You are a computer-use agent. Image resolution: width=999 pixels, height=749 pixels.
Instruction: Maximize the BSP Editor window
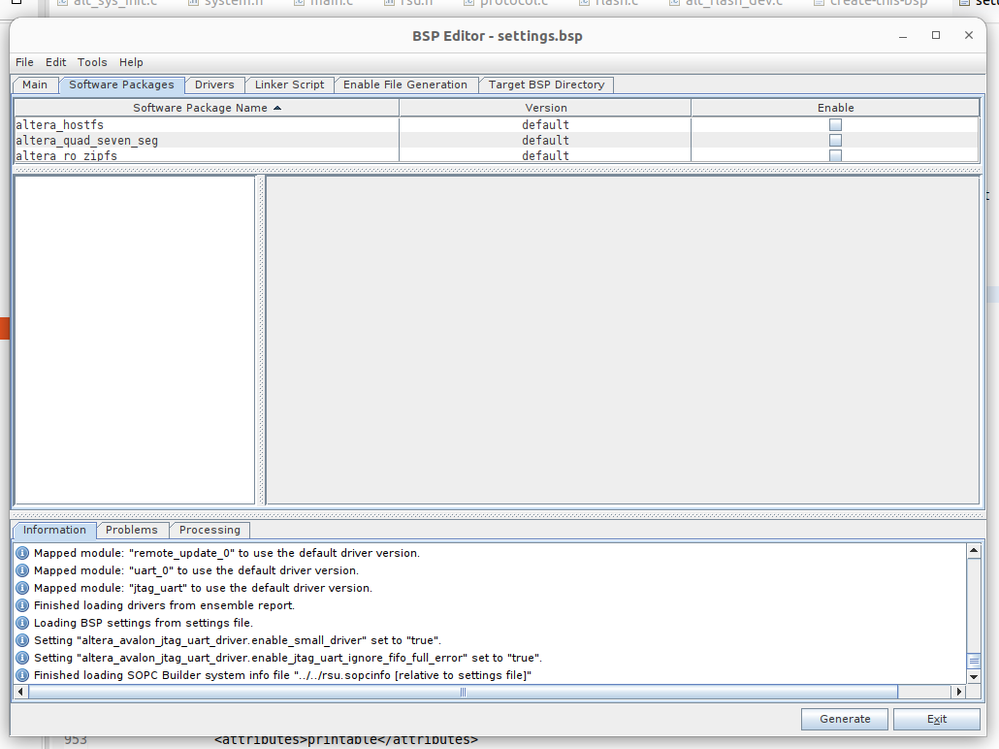936,35
